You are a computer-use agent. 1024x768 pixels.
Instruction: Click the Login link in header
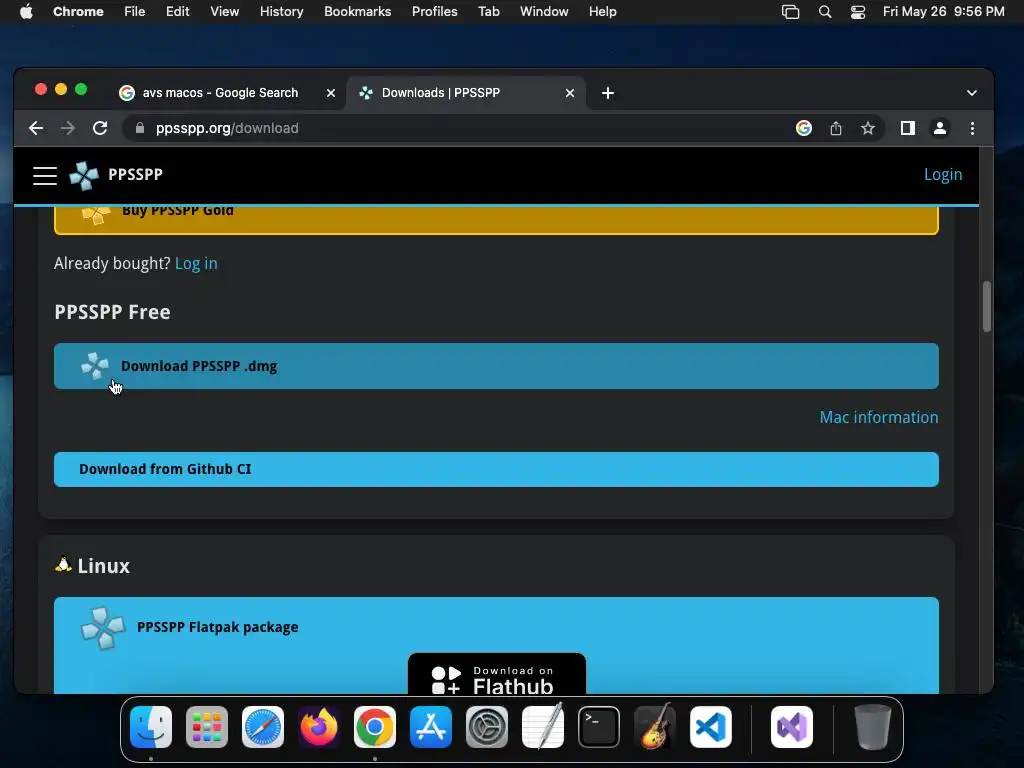943,174
